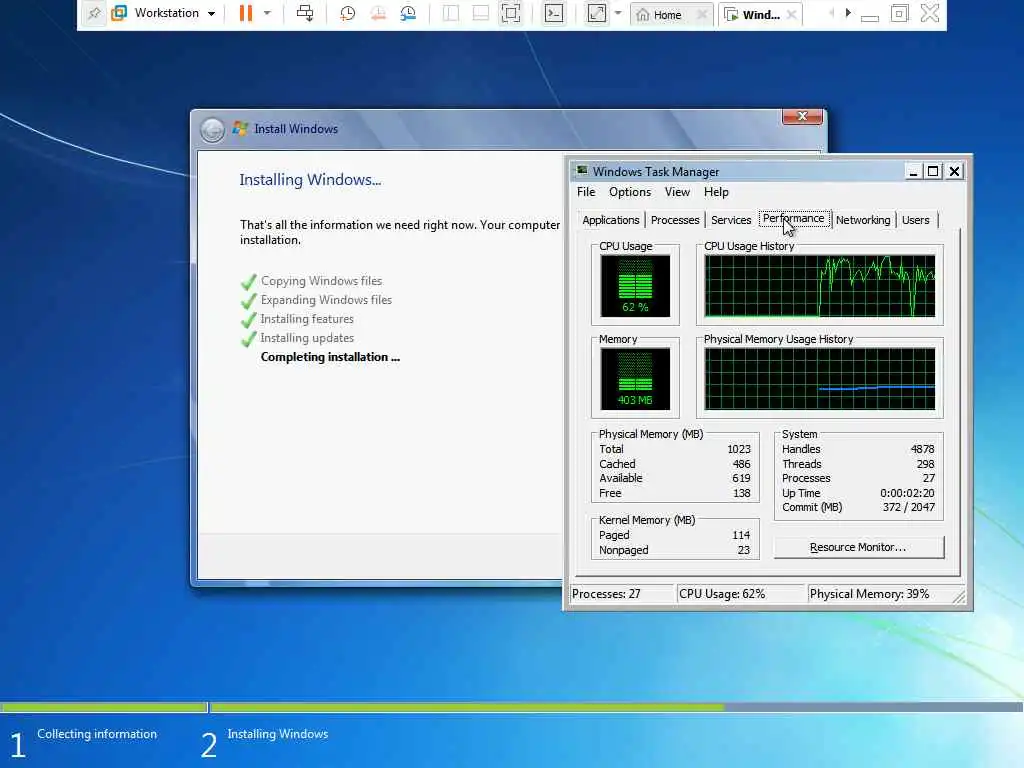Click the pin toolbar icon in VMware

point(94,13)
